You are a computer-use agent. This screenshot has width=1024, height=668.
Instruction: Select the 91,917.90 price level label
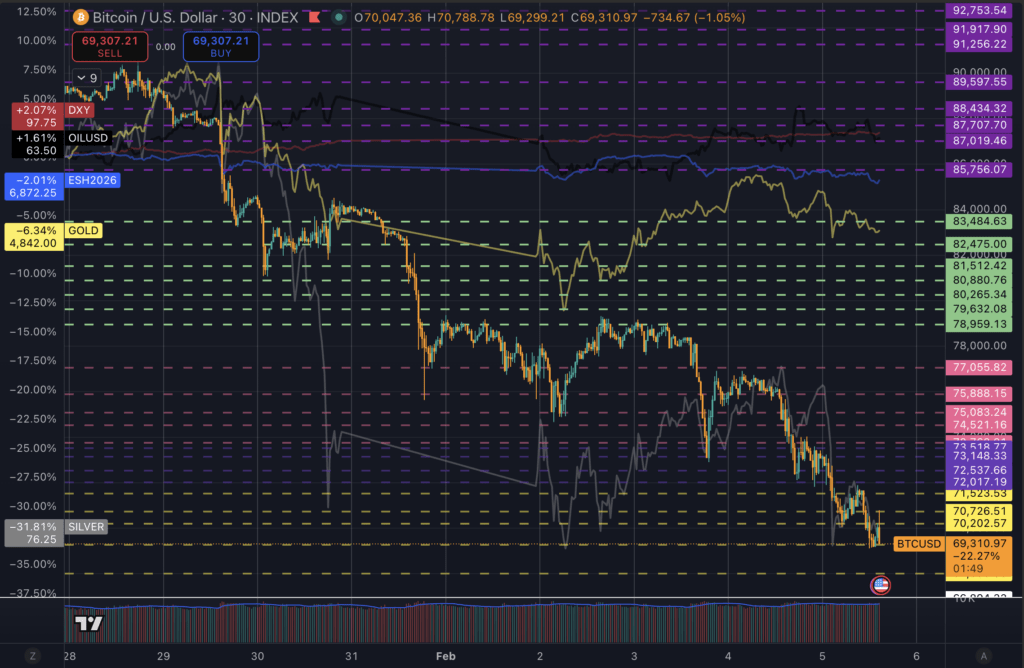pos(979,29)
